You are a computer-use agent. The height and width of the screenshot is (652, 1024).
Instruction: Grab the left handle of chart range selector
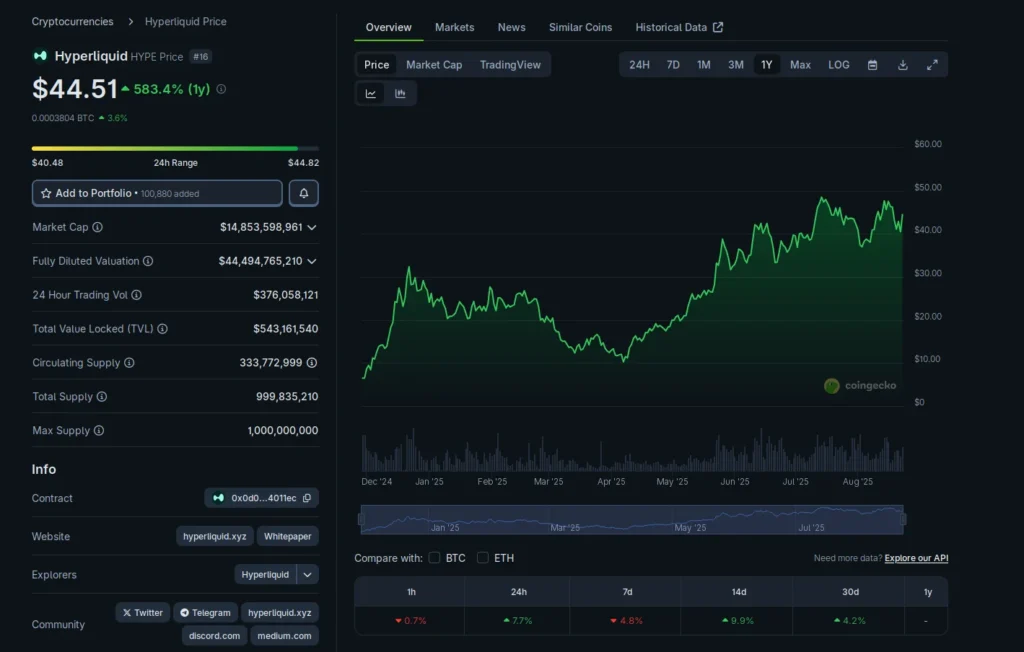[361, 519]
